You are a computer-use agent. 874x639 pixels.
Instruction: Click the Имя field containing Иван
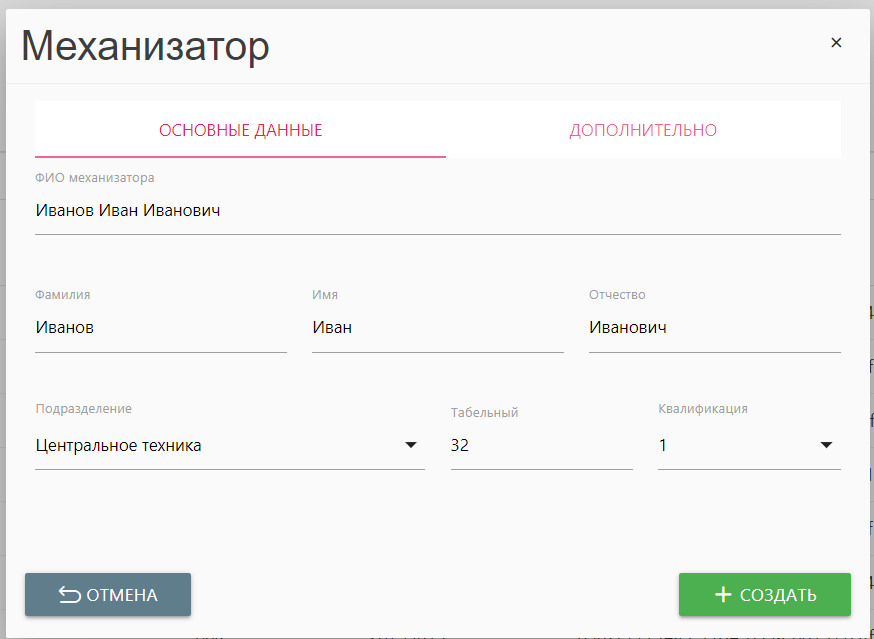tap(437, 328)
